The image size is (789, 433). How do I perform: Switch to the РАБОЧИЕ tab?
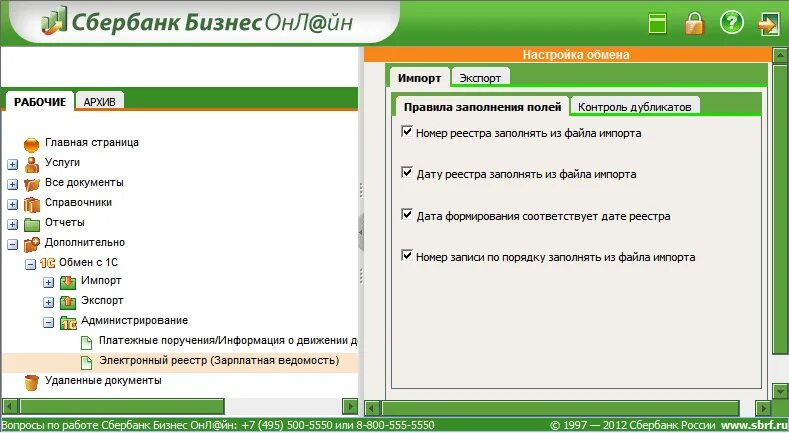pos(40,102)
